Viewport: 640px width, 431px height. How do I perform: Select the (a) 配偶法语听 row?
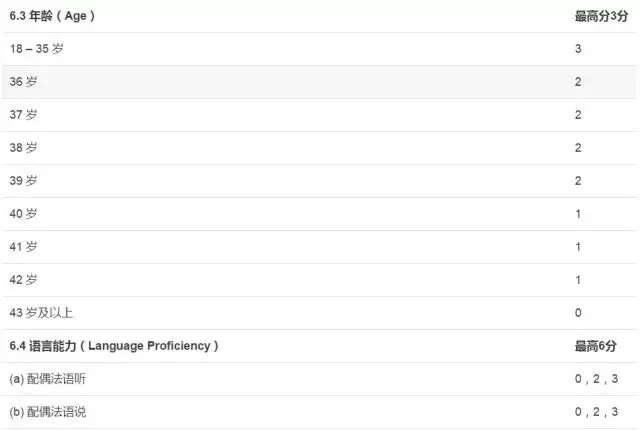click(x=320, y=379)
